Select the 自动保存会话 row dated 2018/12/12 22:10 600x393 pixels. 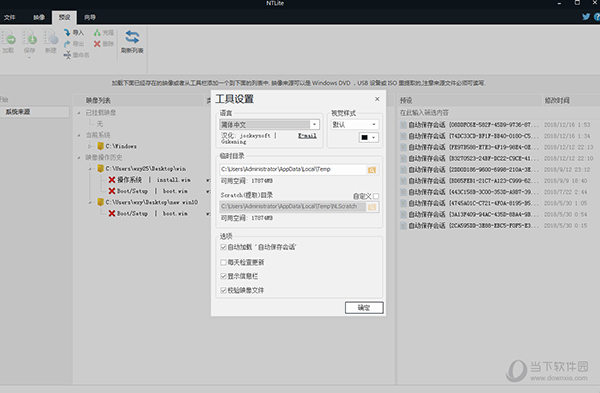(497, 158)
